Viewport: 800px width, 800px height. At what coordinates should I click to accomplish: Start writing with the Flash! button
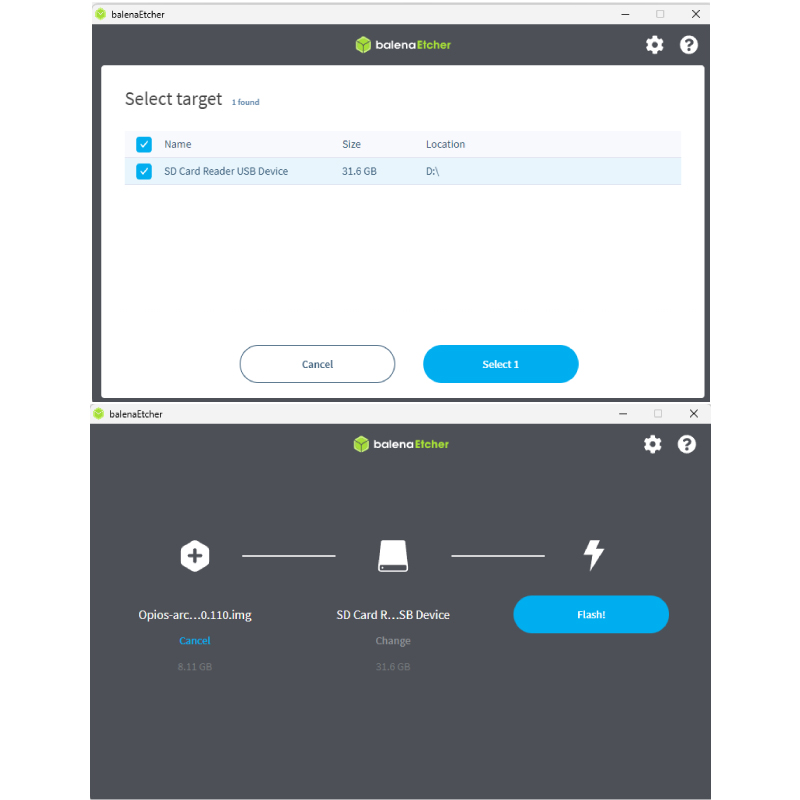click(591, 614)
